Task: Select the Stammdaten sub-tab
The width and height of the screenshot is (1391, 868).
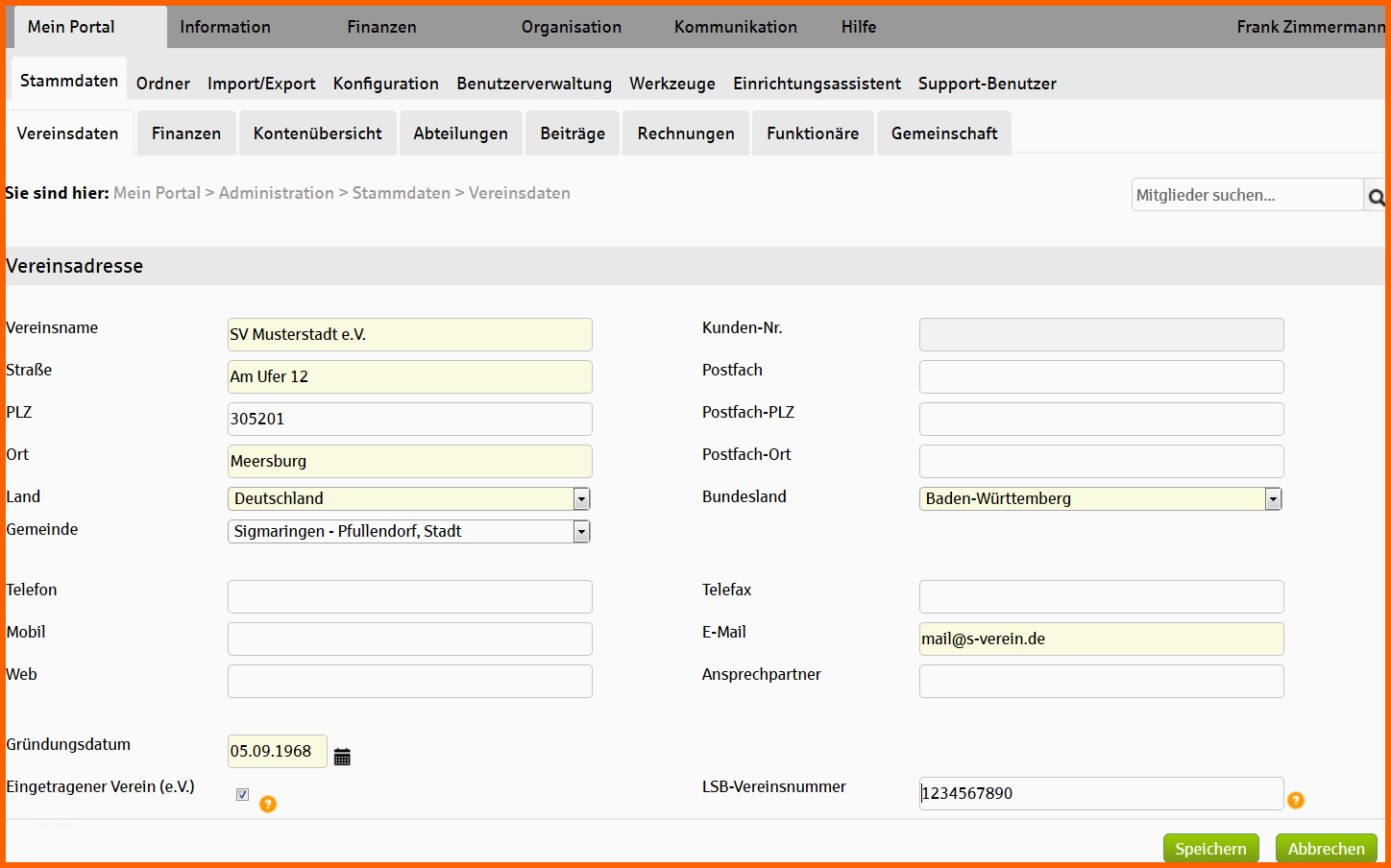Action: [69, 81]
